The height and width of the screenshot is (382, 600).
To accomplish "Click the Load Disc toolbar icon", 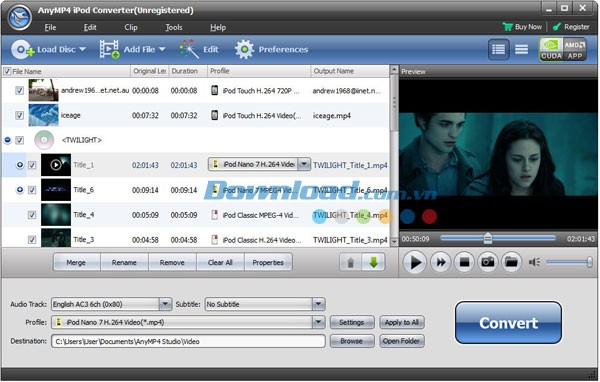I will pos(22,49).
